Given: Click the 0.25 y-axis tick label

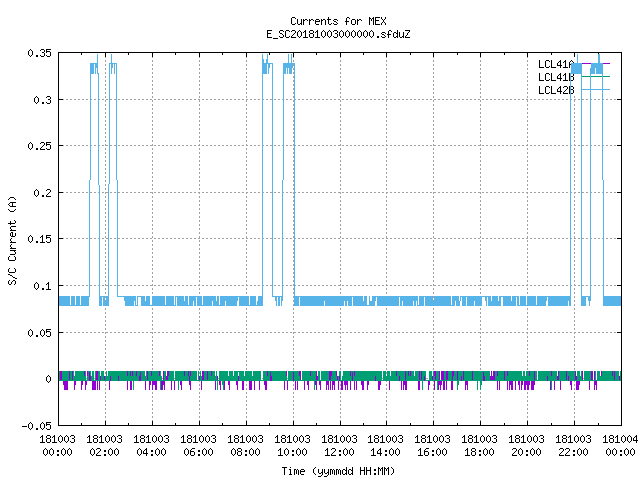Looking at the screenshot, I should [x=40, y=146].
